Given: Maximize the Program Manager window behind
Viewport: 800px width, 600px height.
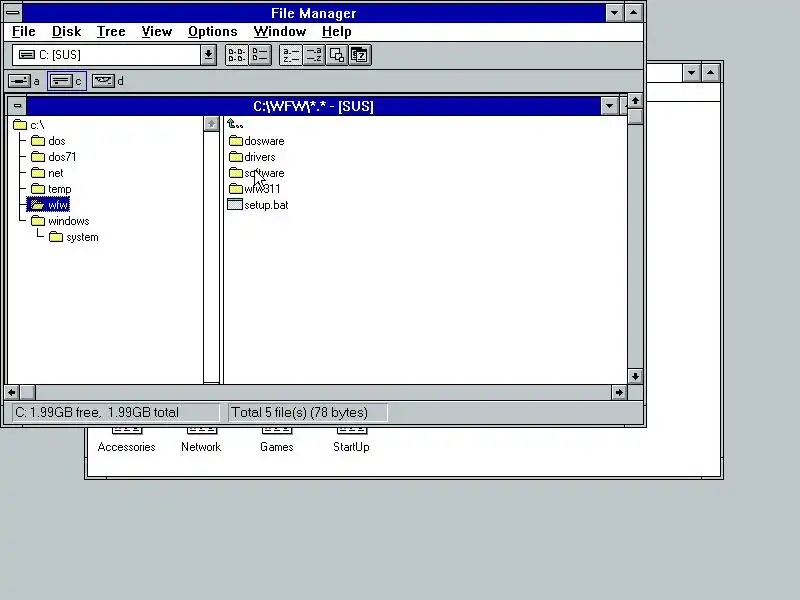Looking at the screenshot, I should click(711, 72).
